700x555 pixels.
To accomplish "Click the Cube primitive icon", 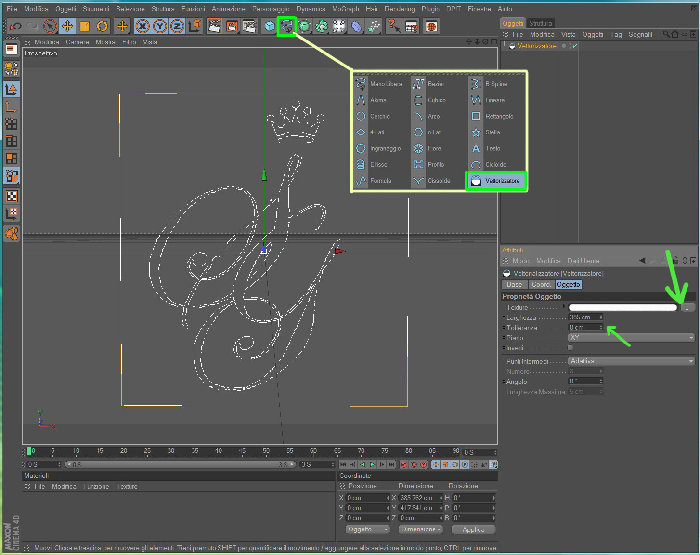I will (x=269, y=26).
